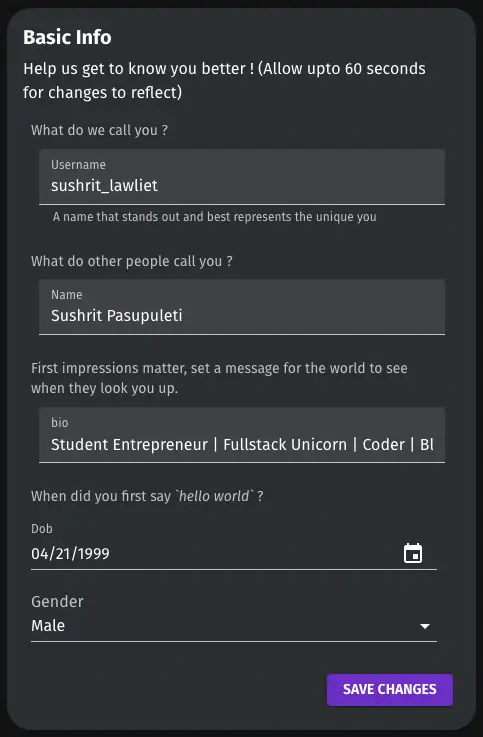Click the Dob field label

[x=42, y=529]
